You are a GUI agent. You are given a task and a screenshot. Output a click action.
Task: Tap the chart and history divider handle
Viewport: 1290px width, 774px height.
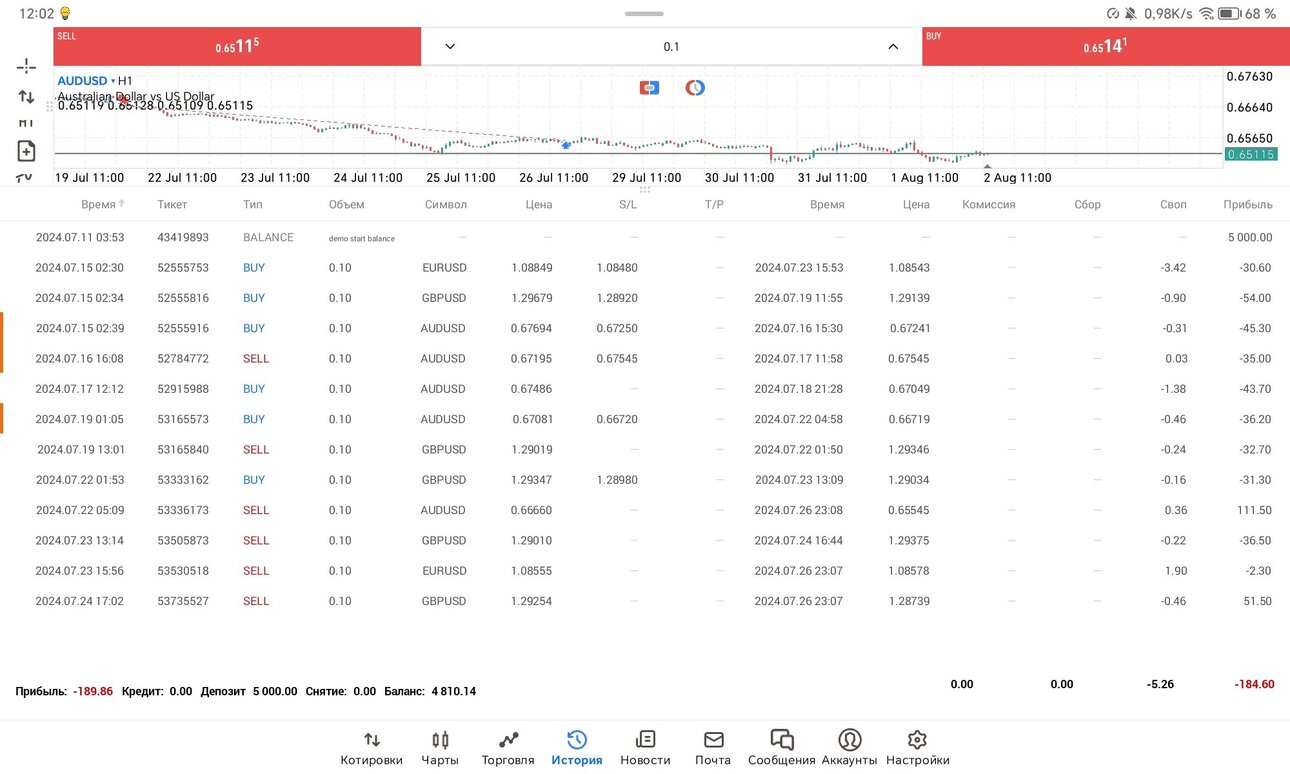tap(645, 189)
